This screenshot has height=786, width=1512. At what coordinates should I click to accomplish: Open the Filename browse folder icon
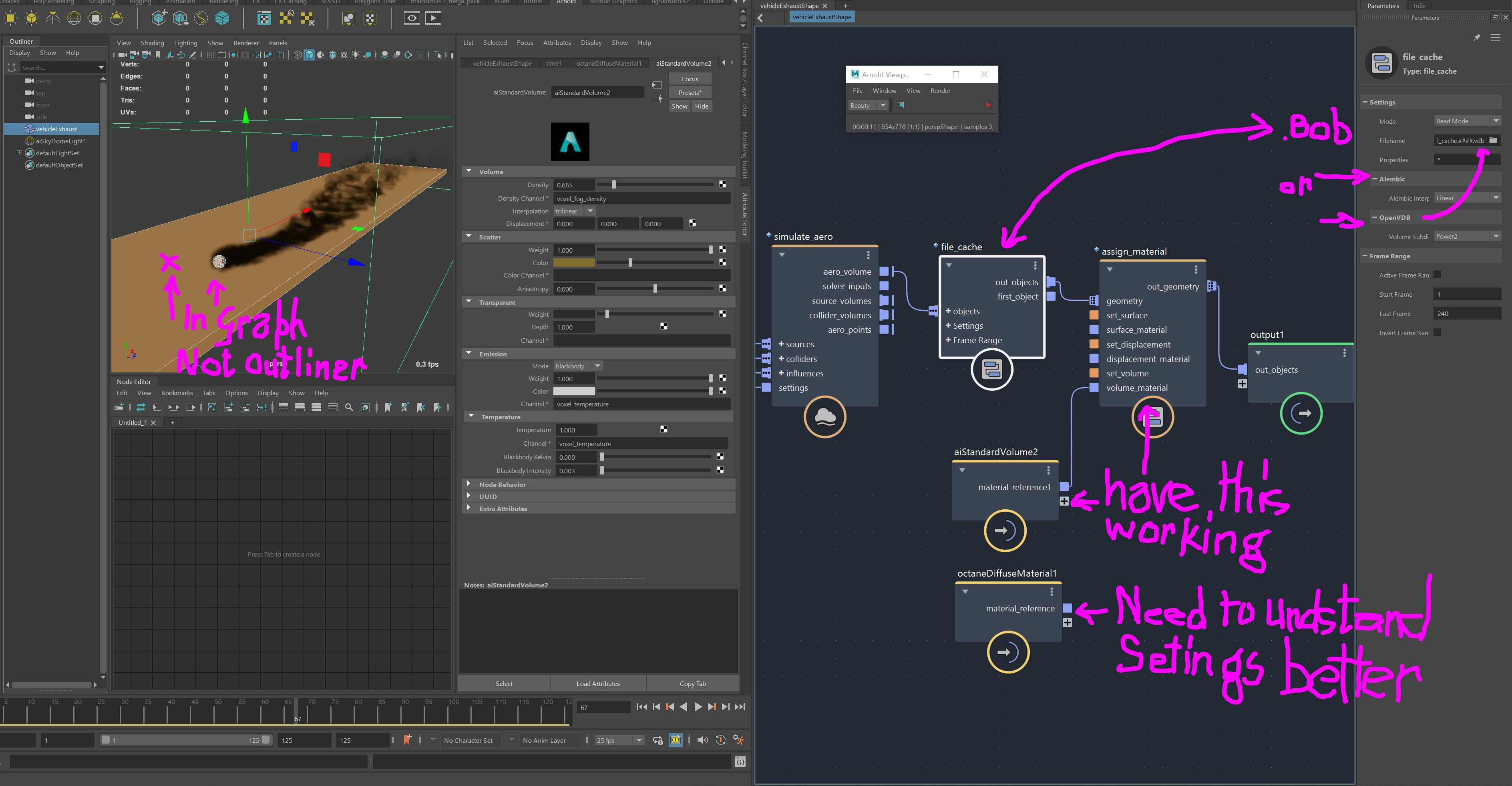point(1493,140)
